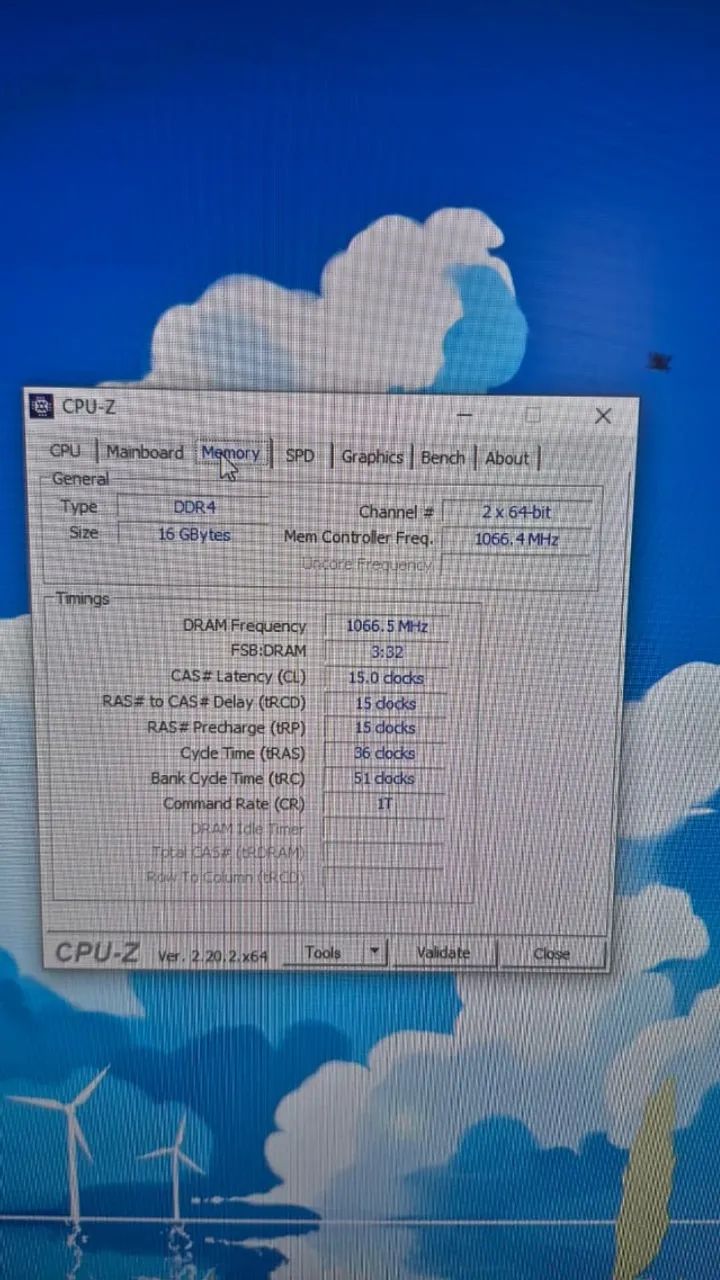The width and height of the screenshot is (720, 1280).
Task: Click the Ver. 2.20.2.x64 version text
Action: click(x=213, y=956)
